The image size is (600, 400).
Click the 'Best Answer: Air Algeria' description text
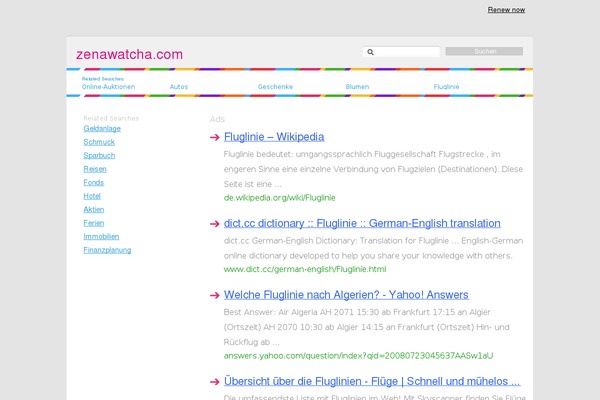coord(367,327)
